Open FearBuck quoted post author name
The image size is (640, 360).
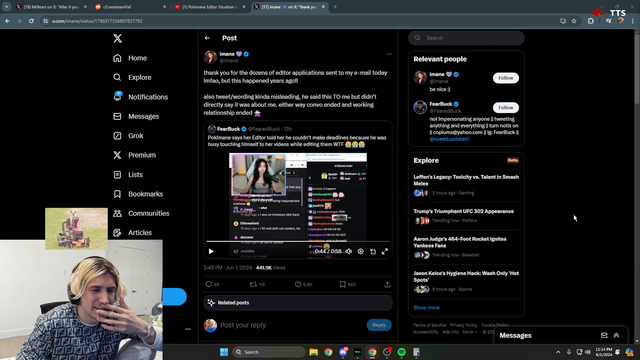(229, 129)
